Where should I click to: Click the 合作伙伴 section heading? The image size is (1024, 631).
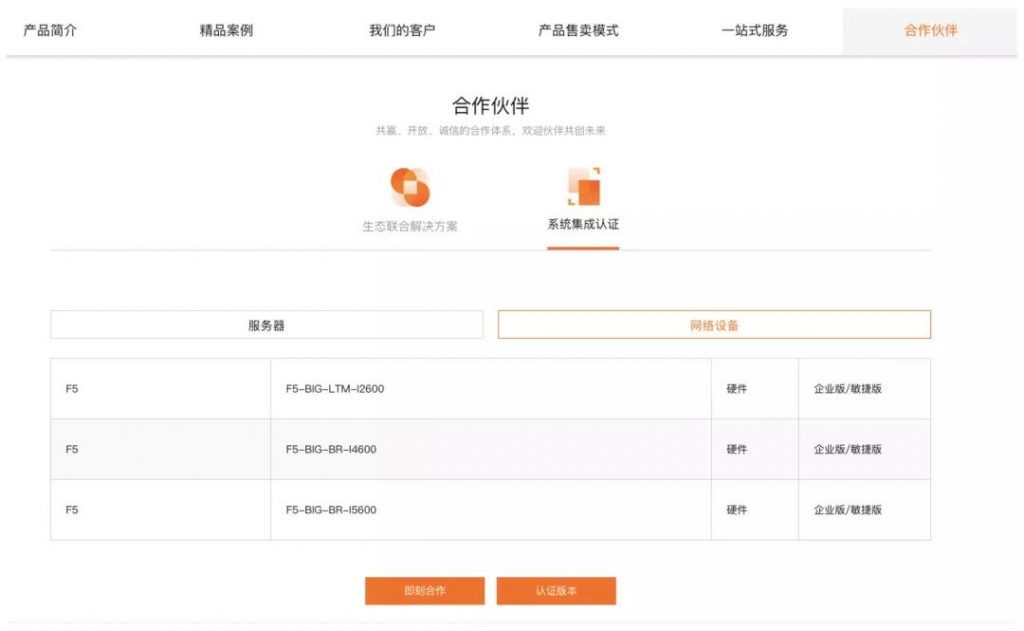(x=490, y=105)
